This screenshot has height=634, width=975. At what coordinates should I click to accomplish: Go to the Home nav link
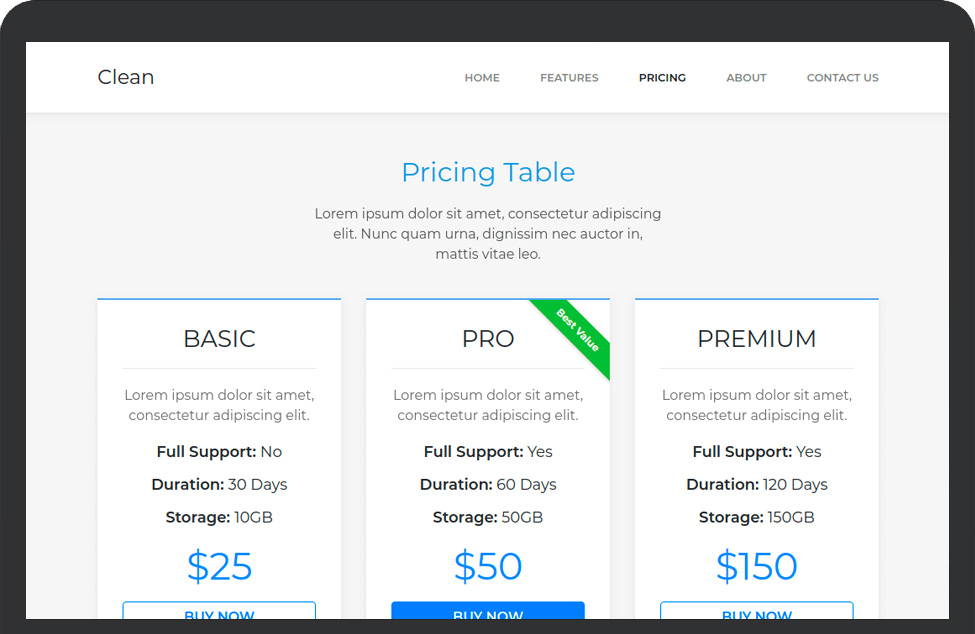tap(482, 78)
